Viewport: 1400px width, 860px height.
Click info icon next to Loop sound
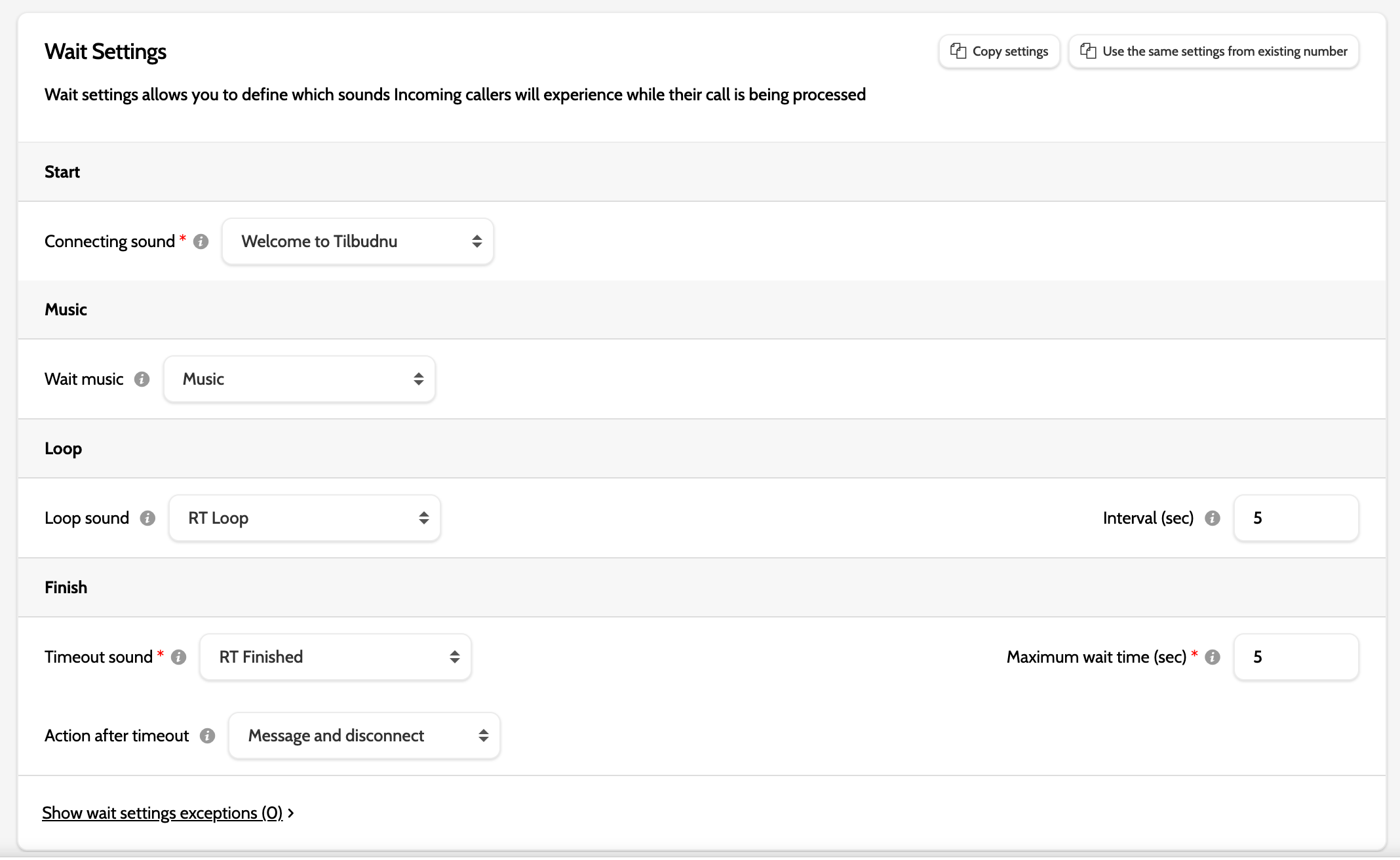[147, 518]
